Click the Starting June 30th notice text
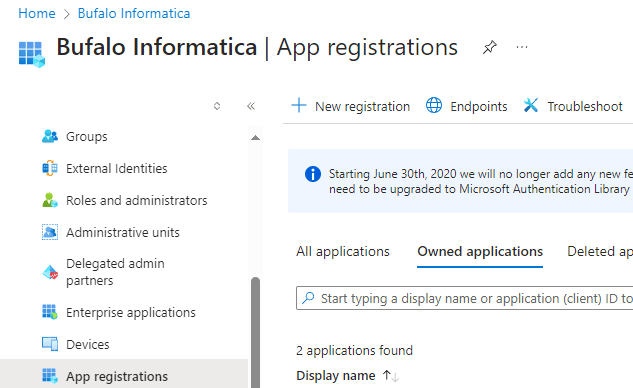Viewport: 633px width, 388px height. (x=480, y=181)
